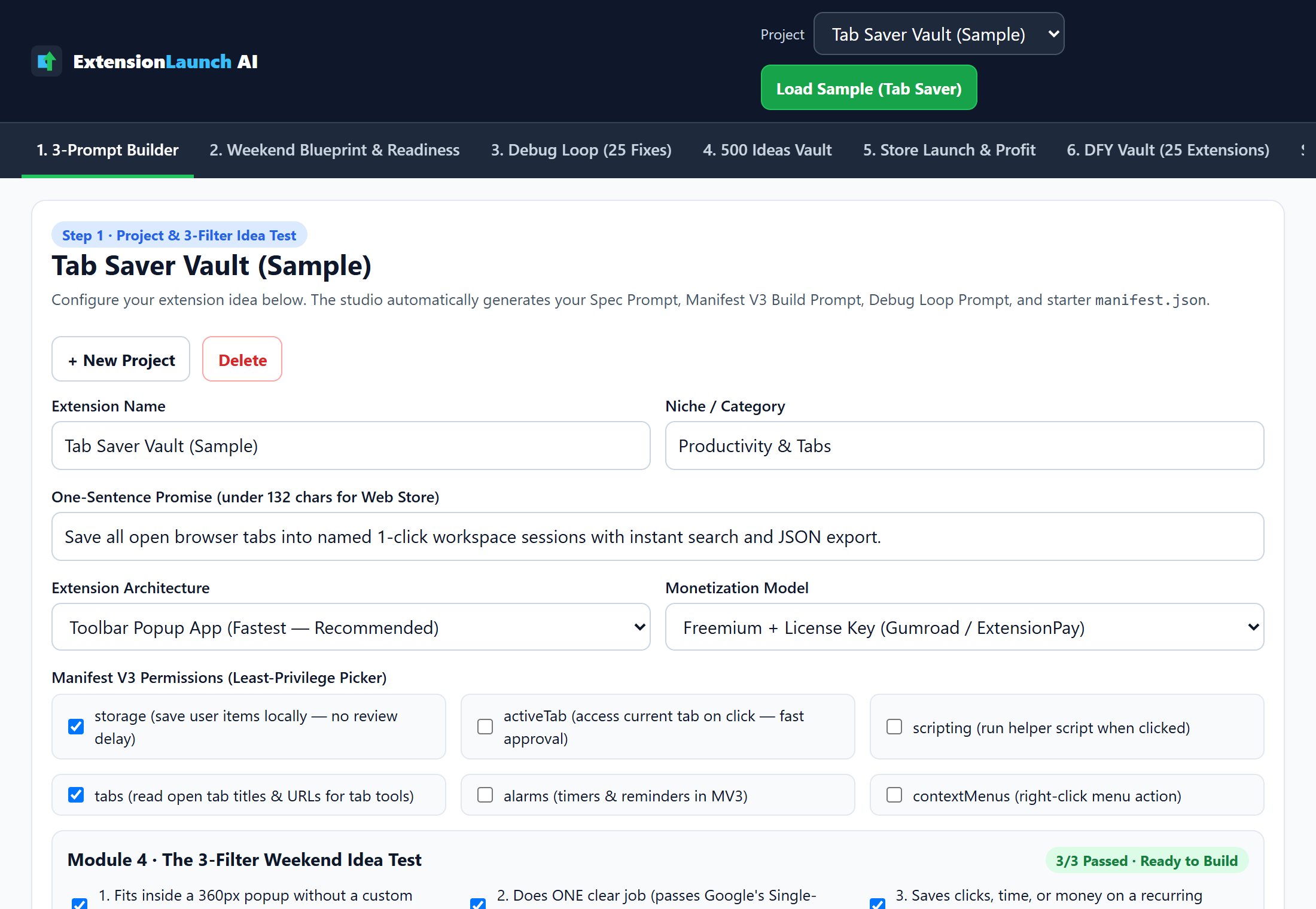Tick the scripting permission checkbox

coord(894,727)
